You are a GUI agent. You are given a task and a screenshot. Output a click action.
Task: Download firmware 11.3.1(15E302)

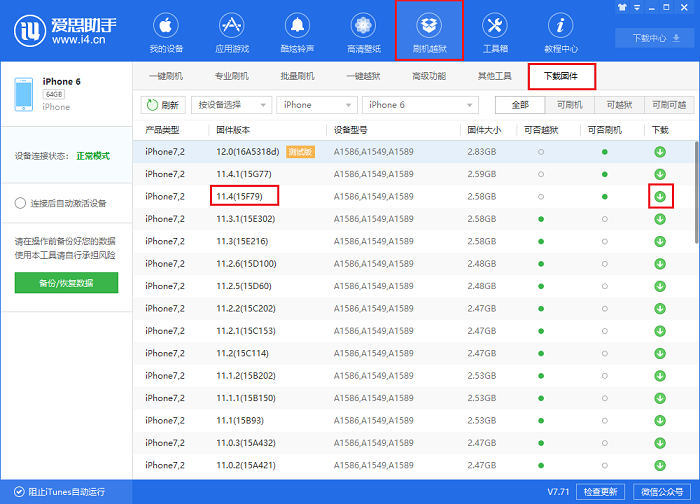(660, 219)
